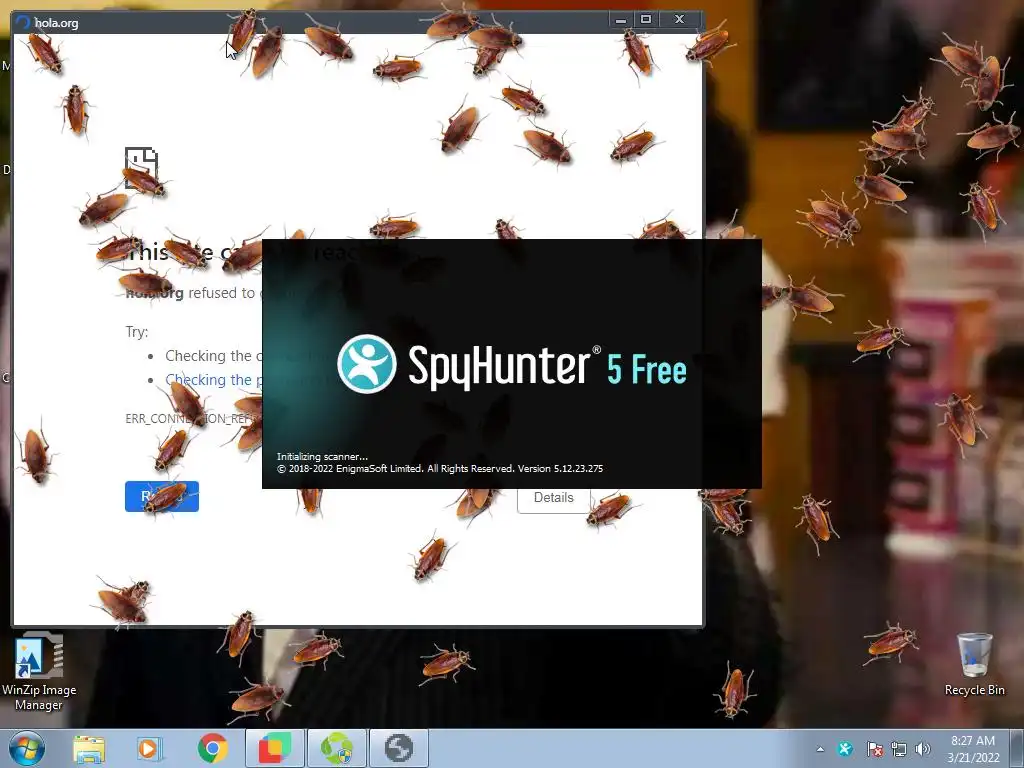The height and width of the screenshot is (768, 1024).
Task: Click the Details button on the error page
Action: coord(554,498)
